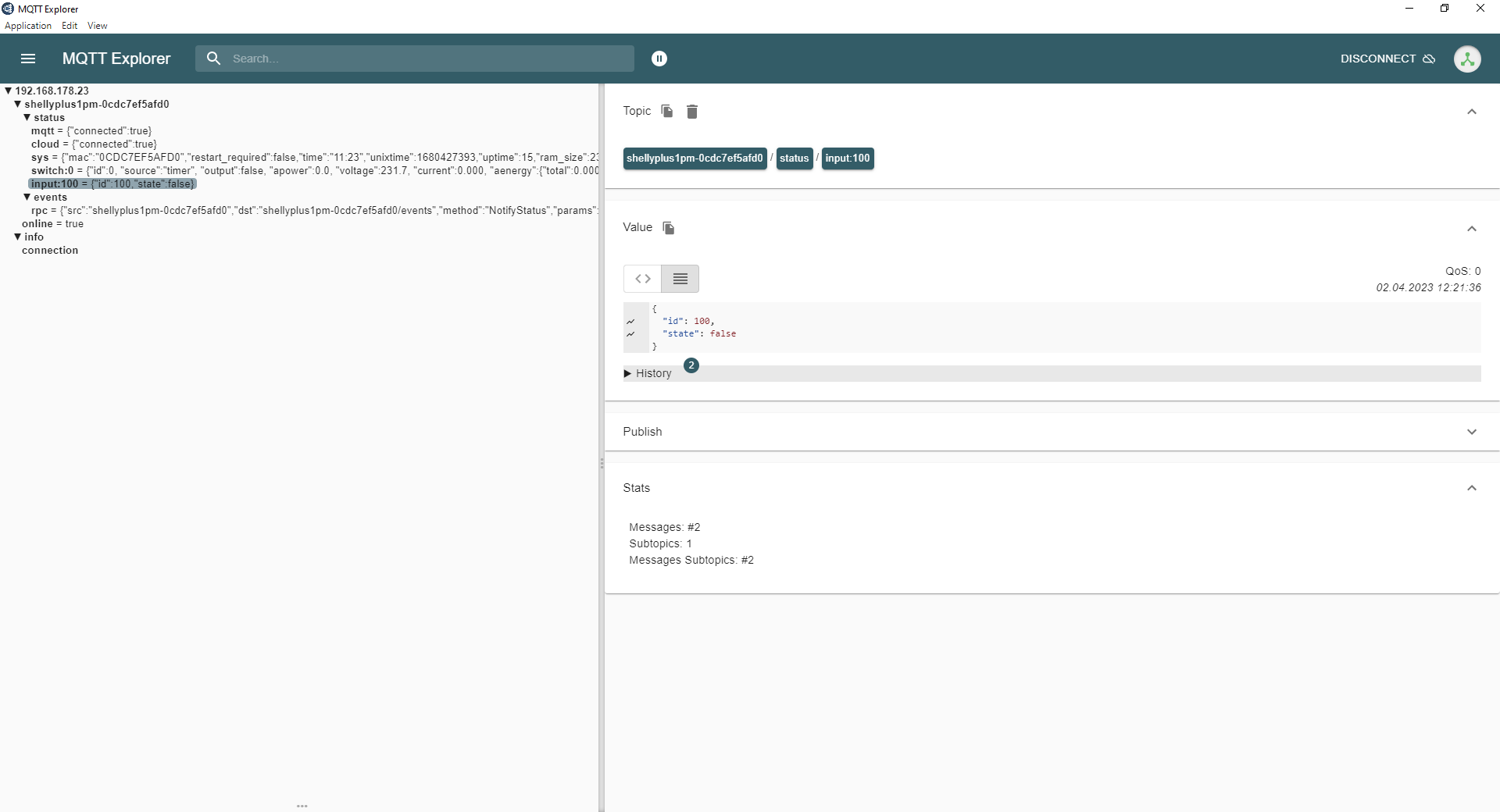
Task: Collapse the events tree node
Action: coord(27,198)
